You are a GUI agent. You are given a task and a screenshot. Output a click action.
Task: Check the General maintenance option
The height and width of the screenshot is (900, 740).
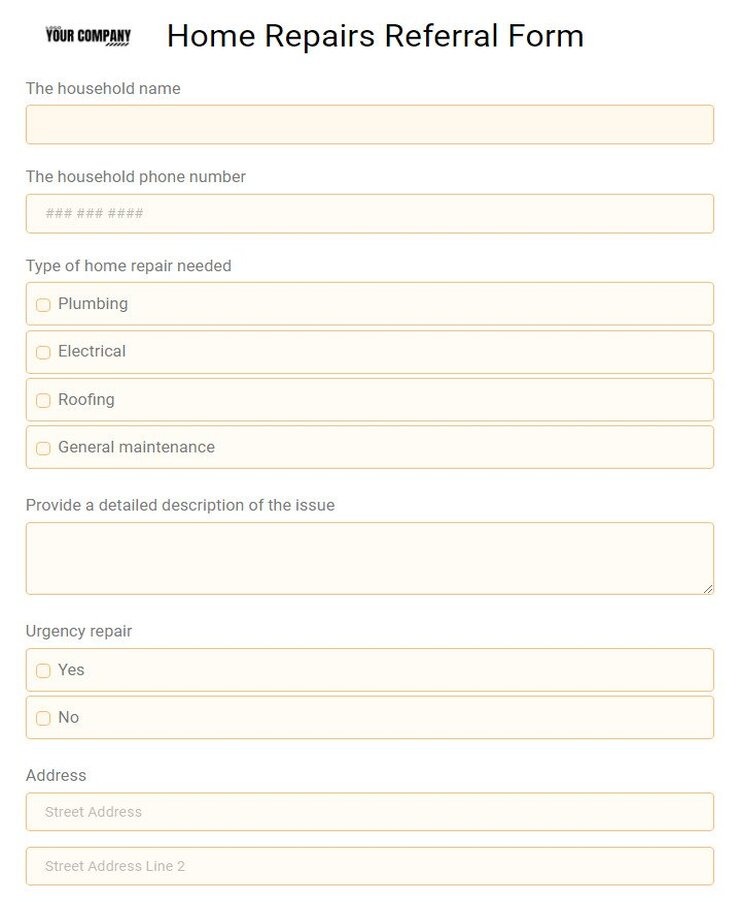click(x=43, y=448)
